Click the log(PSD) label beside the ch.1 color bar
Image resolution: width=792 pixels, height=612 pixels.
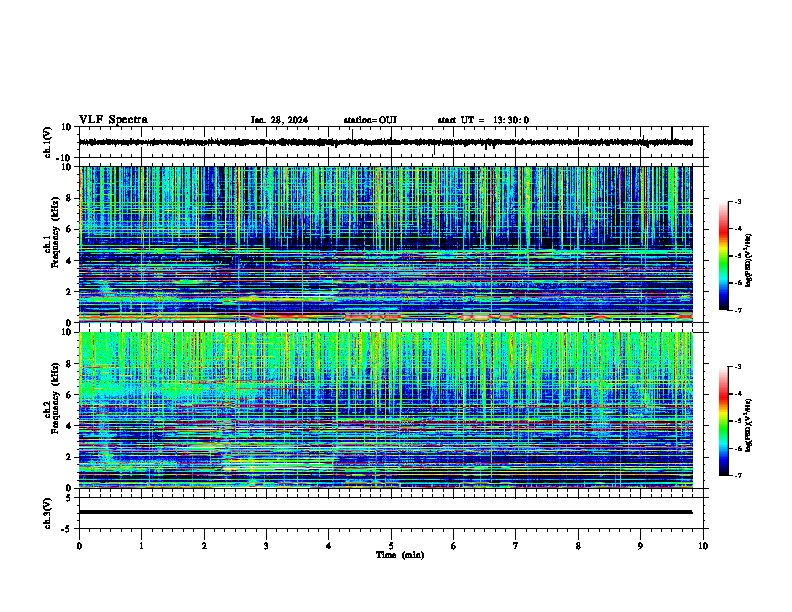[x=749, y=261]
